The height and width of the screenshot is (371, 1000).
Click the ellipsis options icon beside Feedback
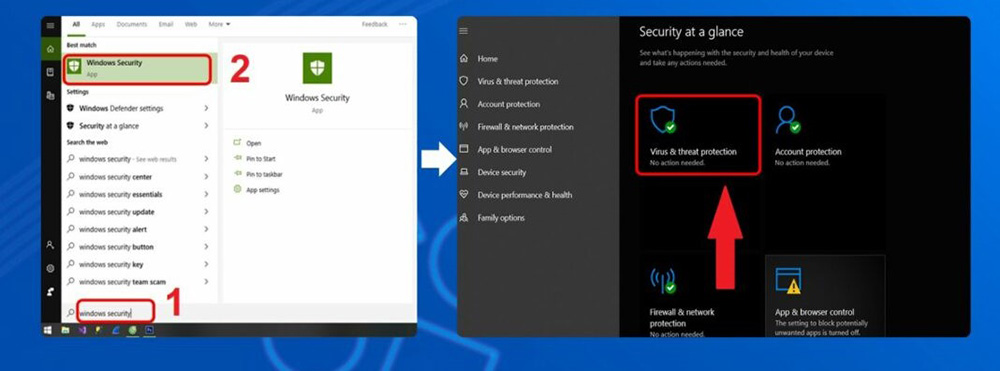point(402,24)
